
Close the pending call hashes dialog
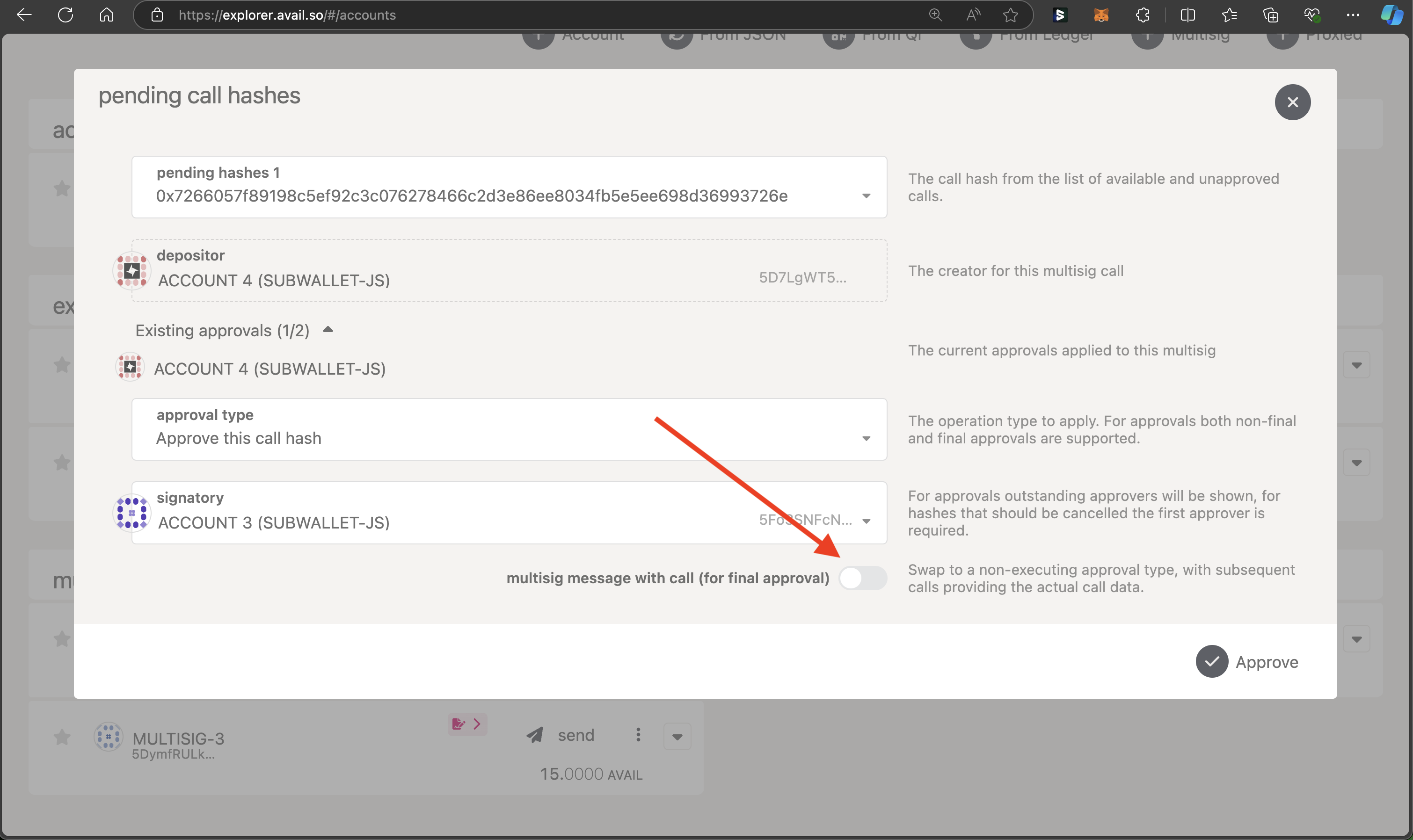tap(1292, 102)
